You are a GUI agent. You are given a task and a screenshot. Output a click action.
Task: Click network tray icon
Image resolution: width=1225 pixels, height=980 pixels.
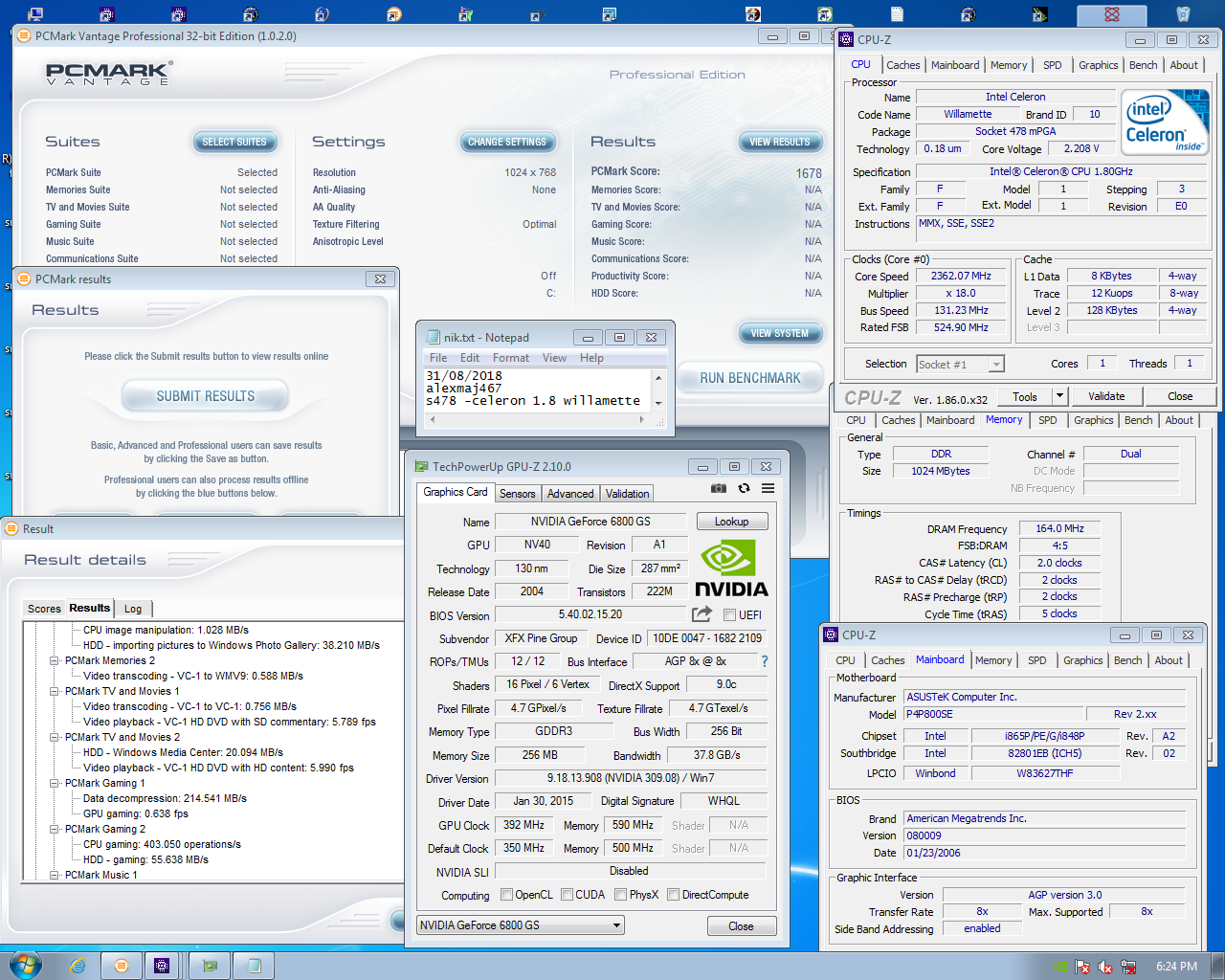1128,967
